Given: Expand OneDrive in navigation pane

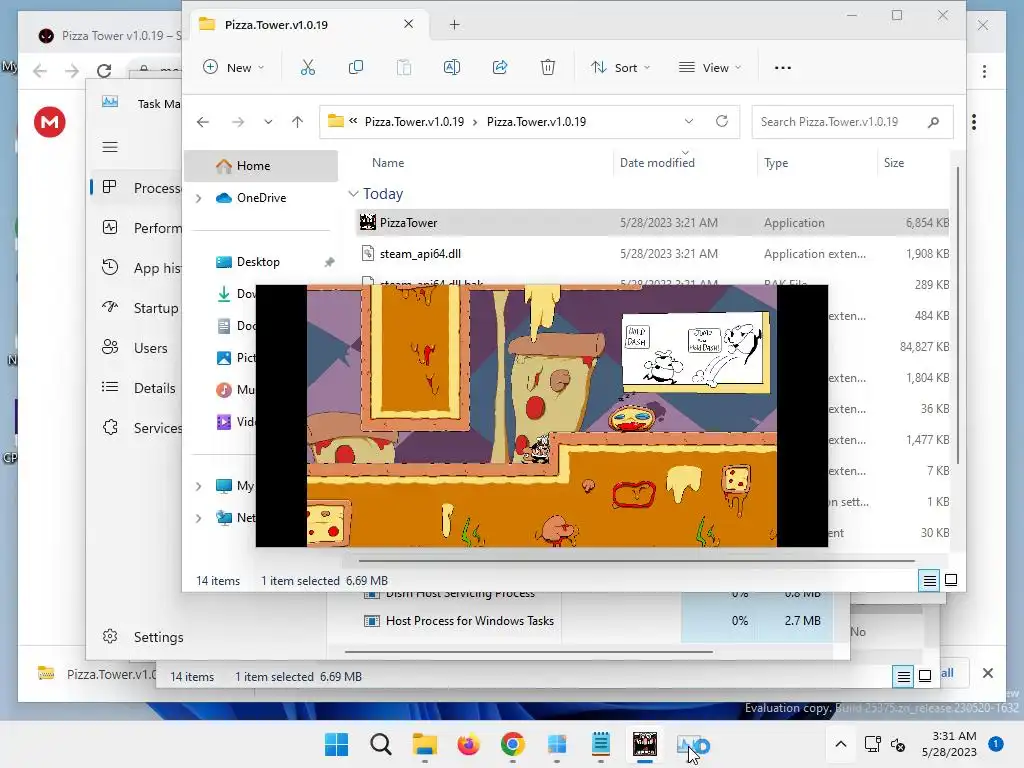Looking at the screenshot, I should (199, 198).
